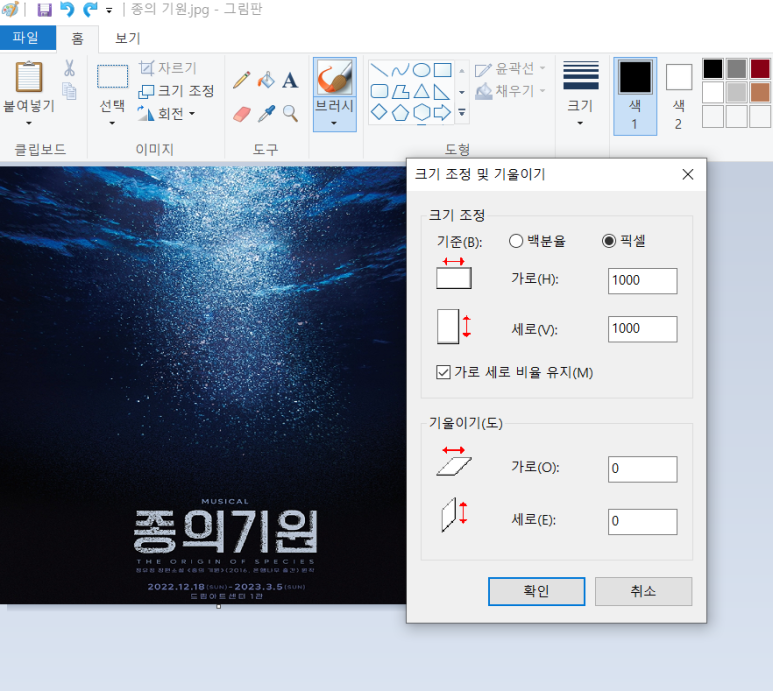773x691 pixels.
Task: Click the 자르기 crop button
Action: [x=168, y=68]
